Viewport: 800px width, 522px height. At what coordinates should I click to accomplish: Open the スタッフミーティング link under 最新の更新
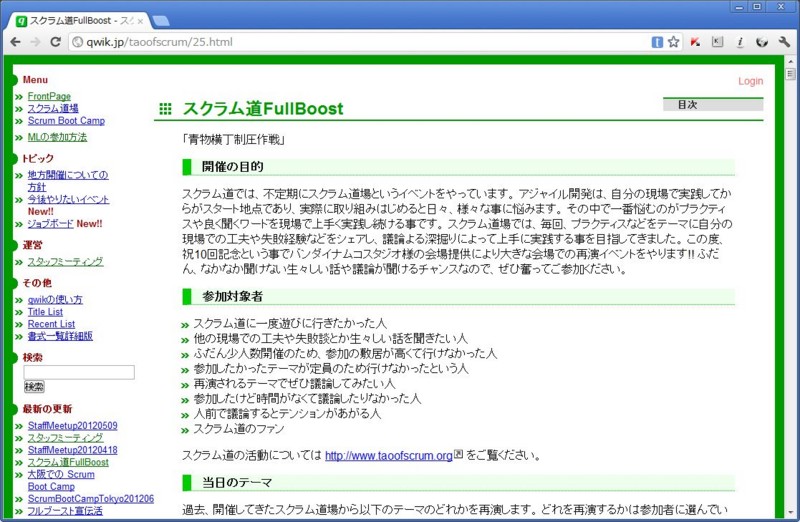(65, 438)
